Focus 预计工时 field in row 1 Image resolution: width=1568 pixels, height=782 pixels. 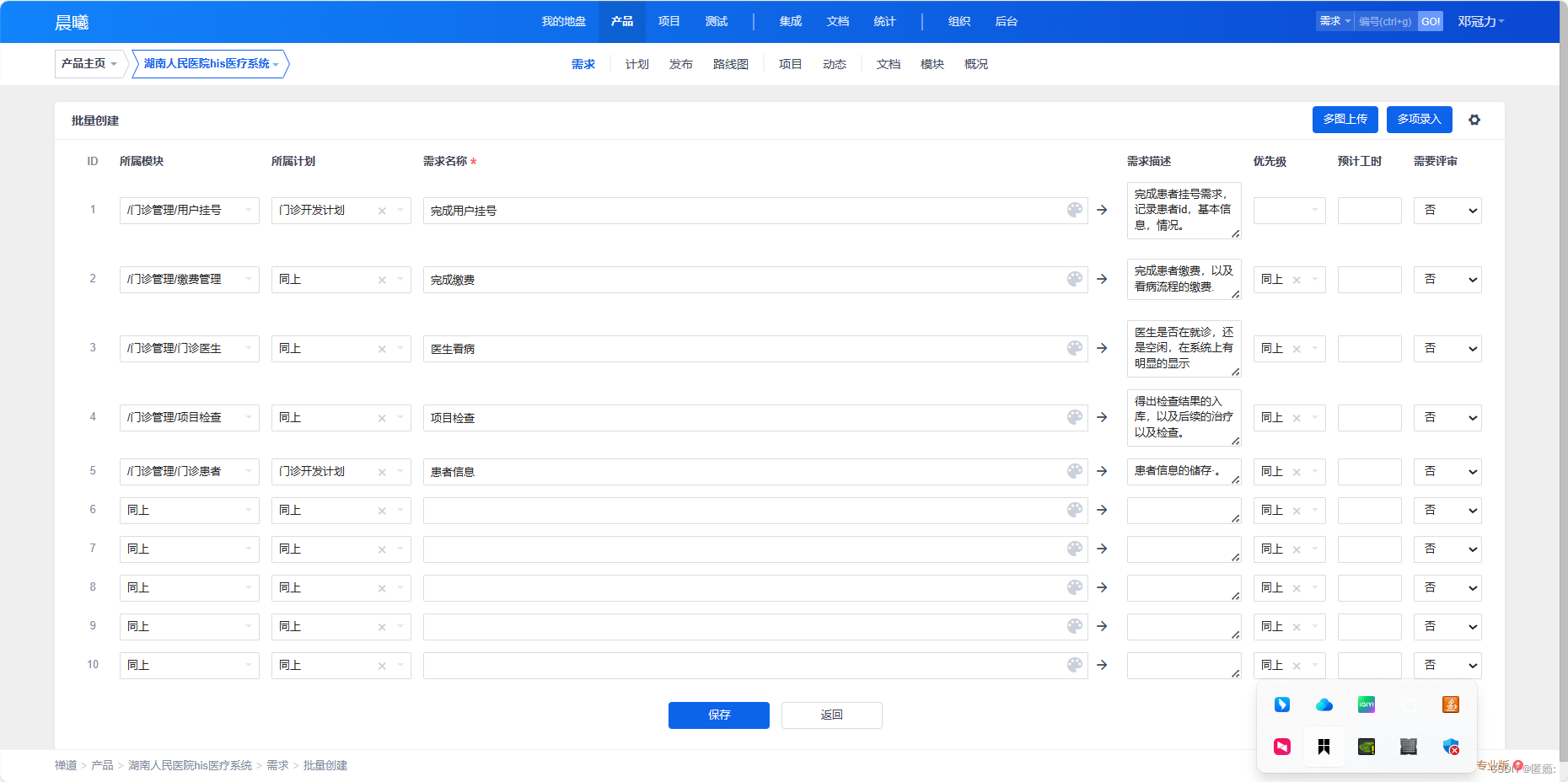point(1370,211)
